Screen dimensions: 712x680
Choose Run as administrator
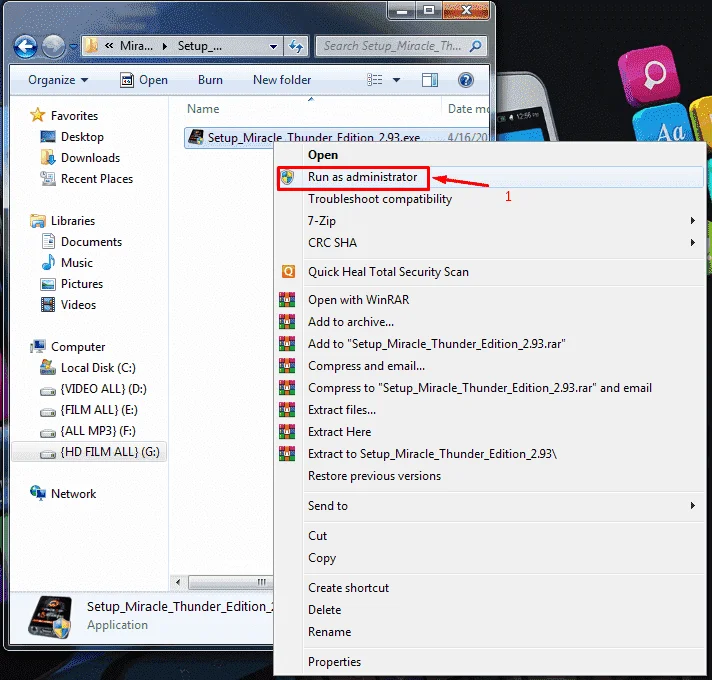pyautogui.click(x=490, y=177)
